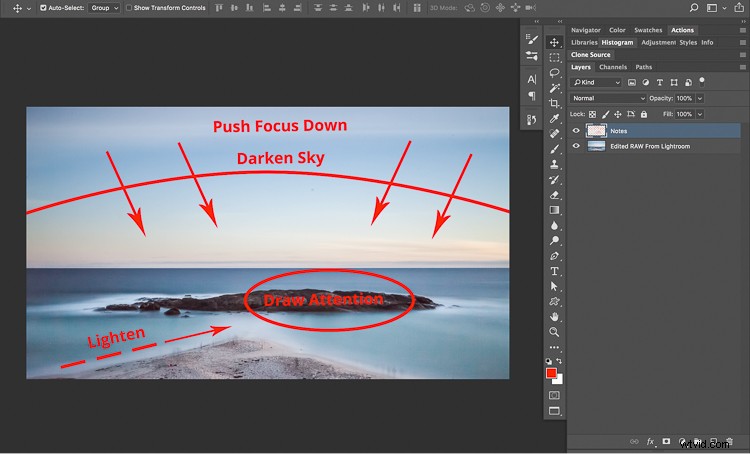Open the Normal blend mode dropdown
The image size is (750, 454).
(x=608, y=98)
